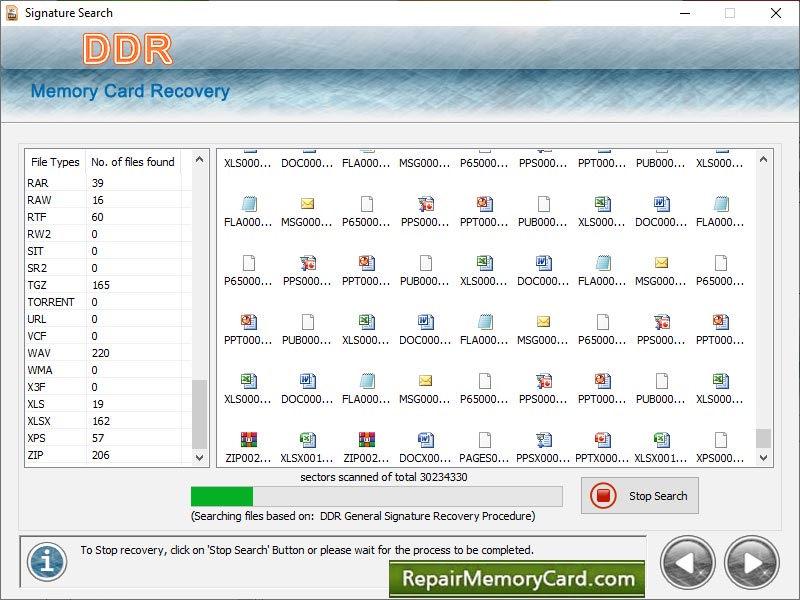Click the blue information icon
Viewport: 800px width, 600px height.
point(45,561)
